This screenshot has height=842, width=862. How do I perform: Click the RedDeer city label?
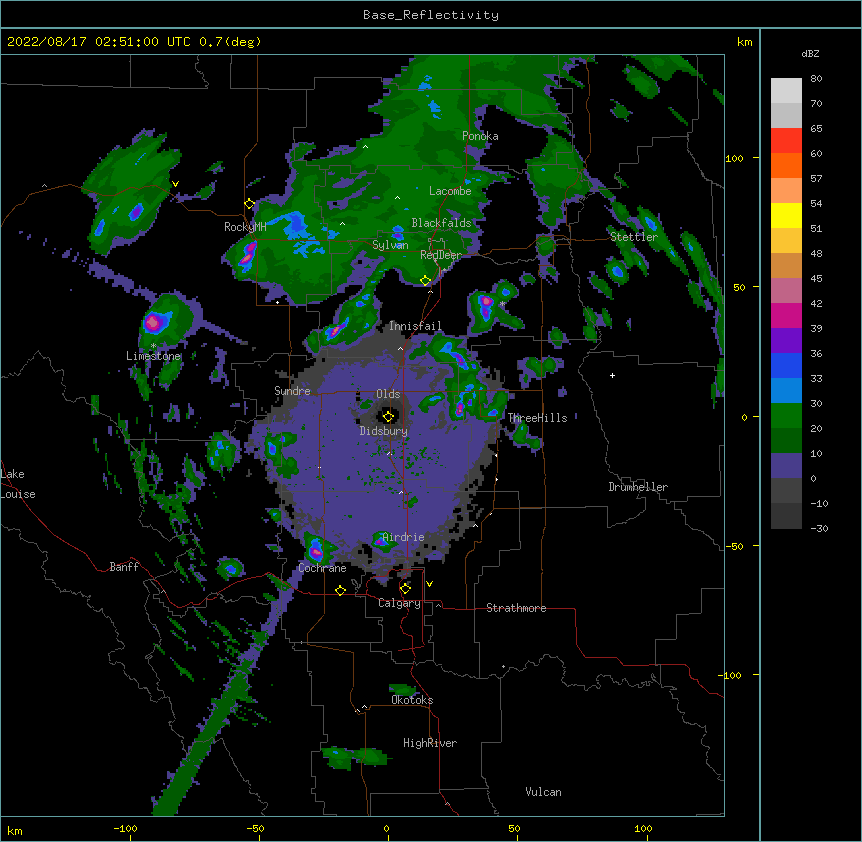coord(441,255)
